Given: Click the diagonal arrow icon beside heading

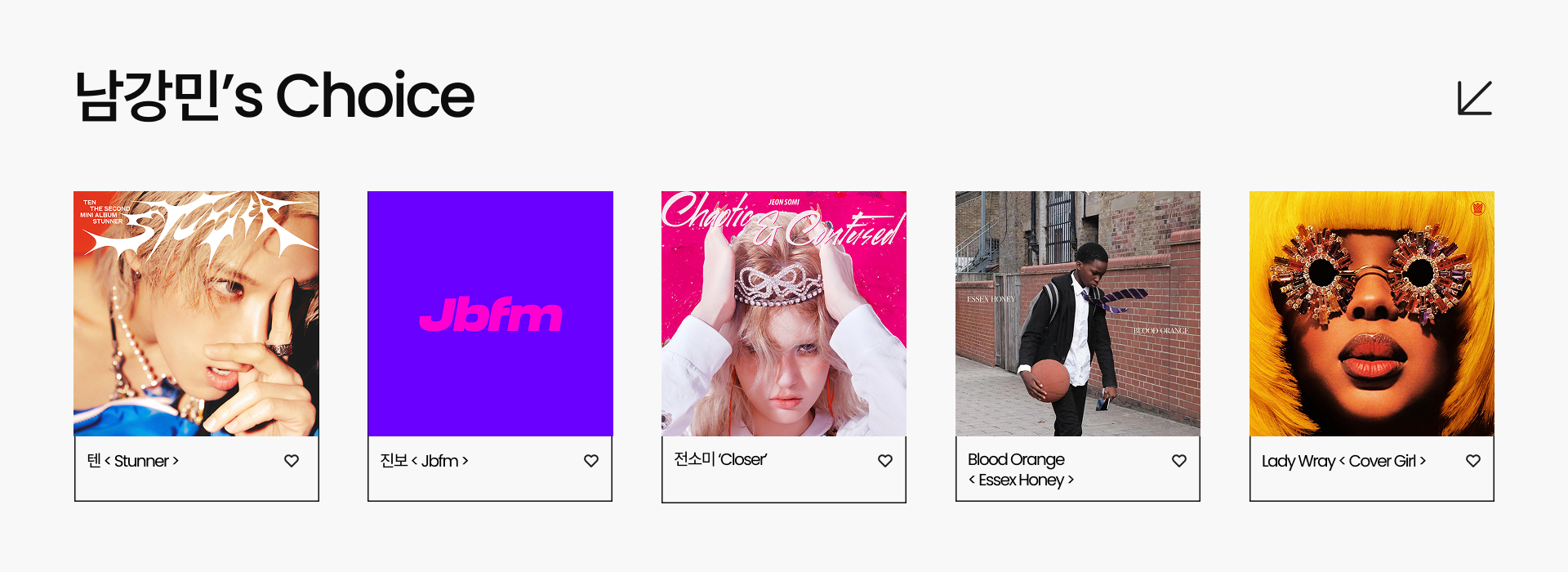Looking at the screenshot, I should 1475,98.
